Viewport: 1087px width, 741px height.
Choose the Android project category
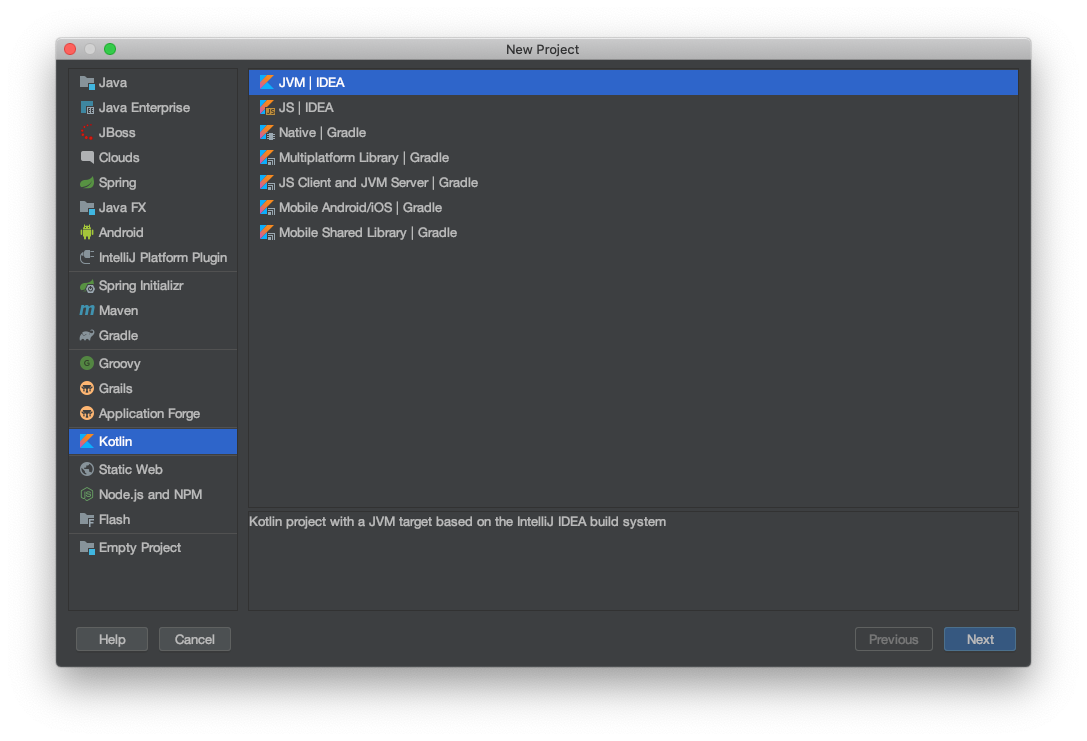coord(153,232)
